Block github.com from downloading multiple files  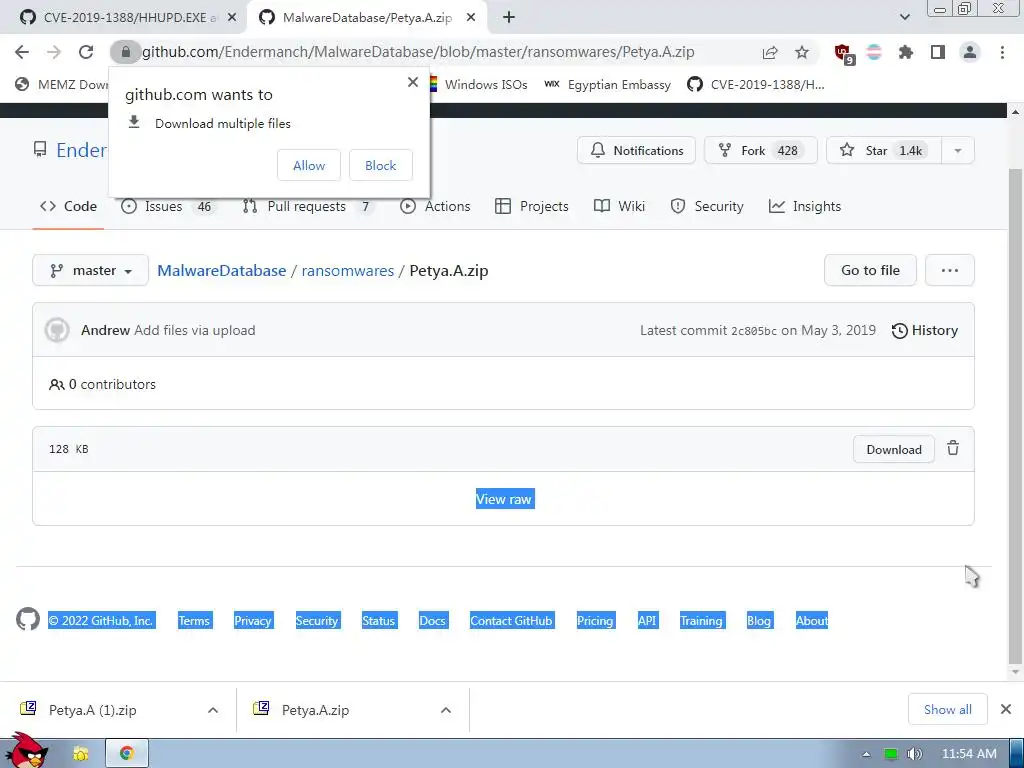point(381,165)
